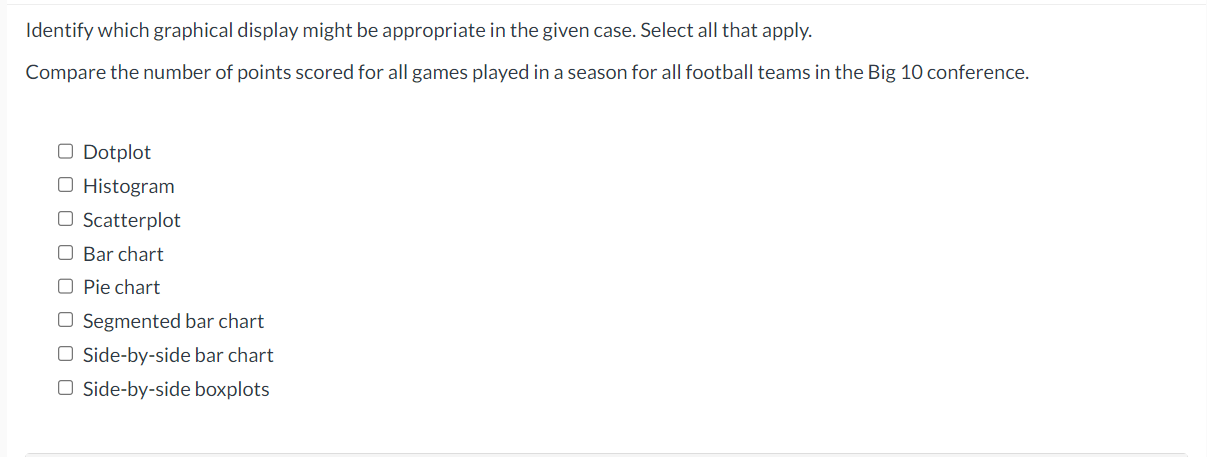1207x457 pixels.
Task: Tick the Histogram checkbox
Action: pos(66,185)
